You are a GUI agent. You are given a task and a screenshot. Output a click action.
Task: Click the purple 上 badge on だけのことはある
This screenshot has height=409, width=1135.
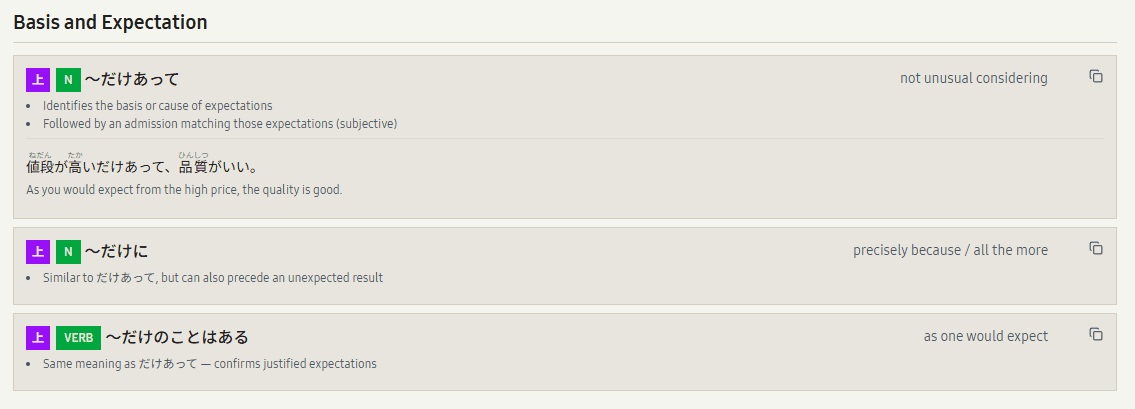(38, 337)
